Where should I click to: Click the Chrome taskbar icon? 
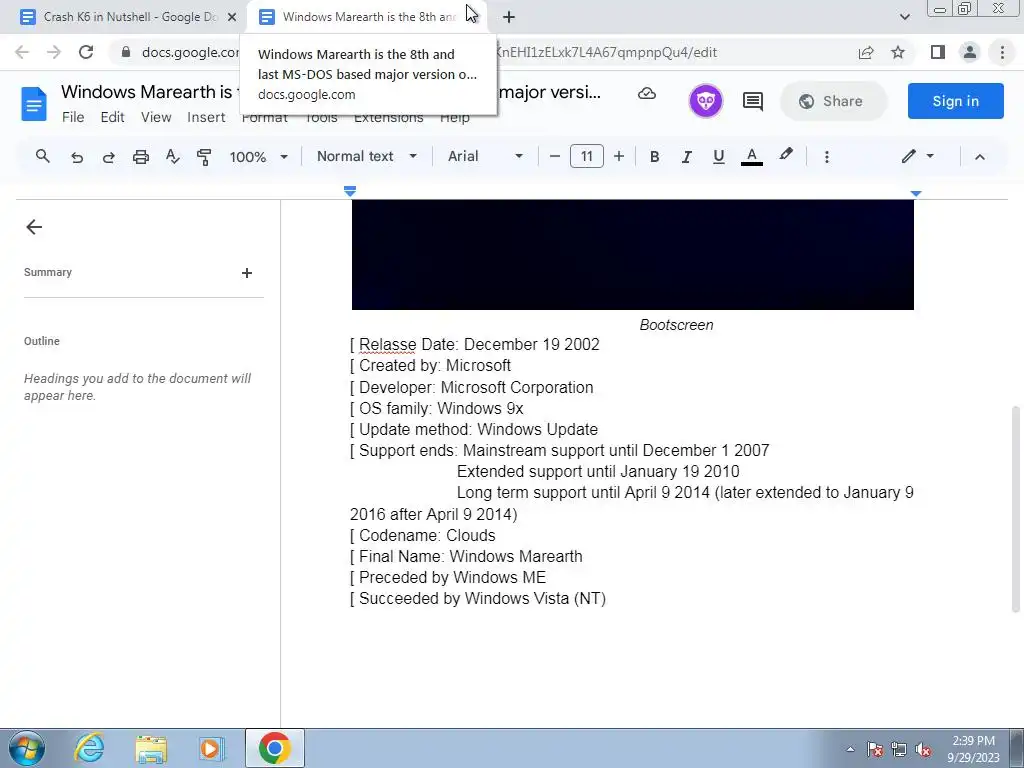tap(274, 748)
